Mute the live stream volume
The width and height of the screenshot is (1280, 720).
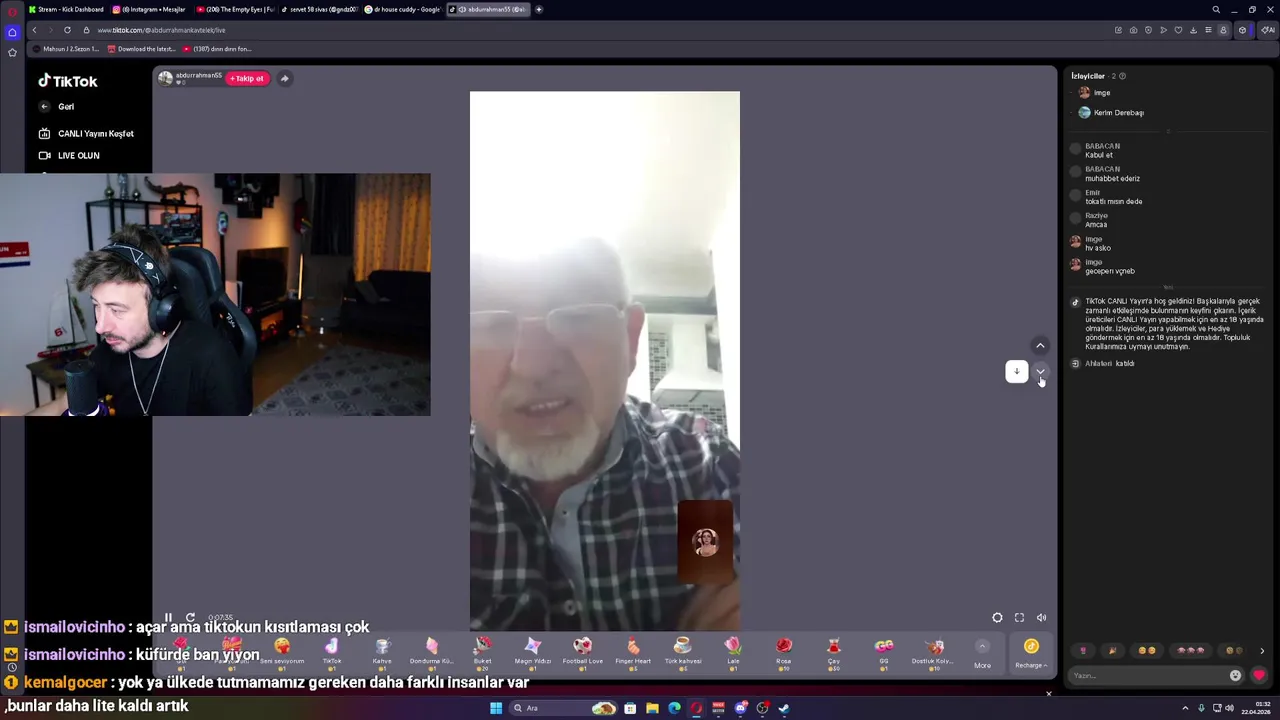(1041, 617)
